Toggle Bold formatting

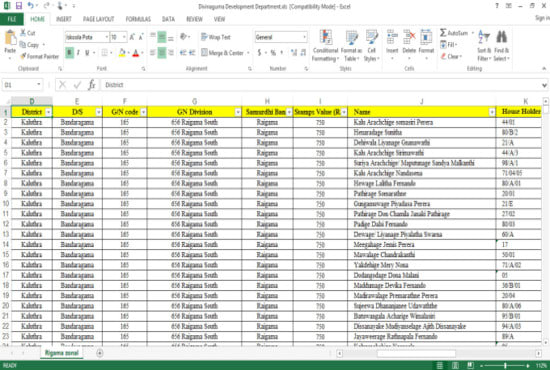coord(69,53)
